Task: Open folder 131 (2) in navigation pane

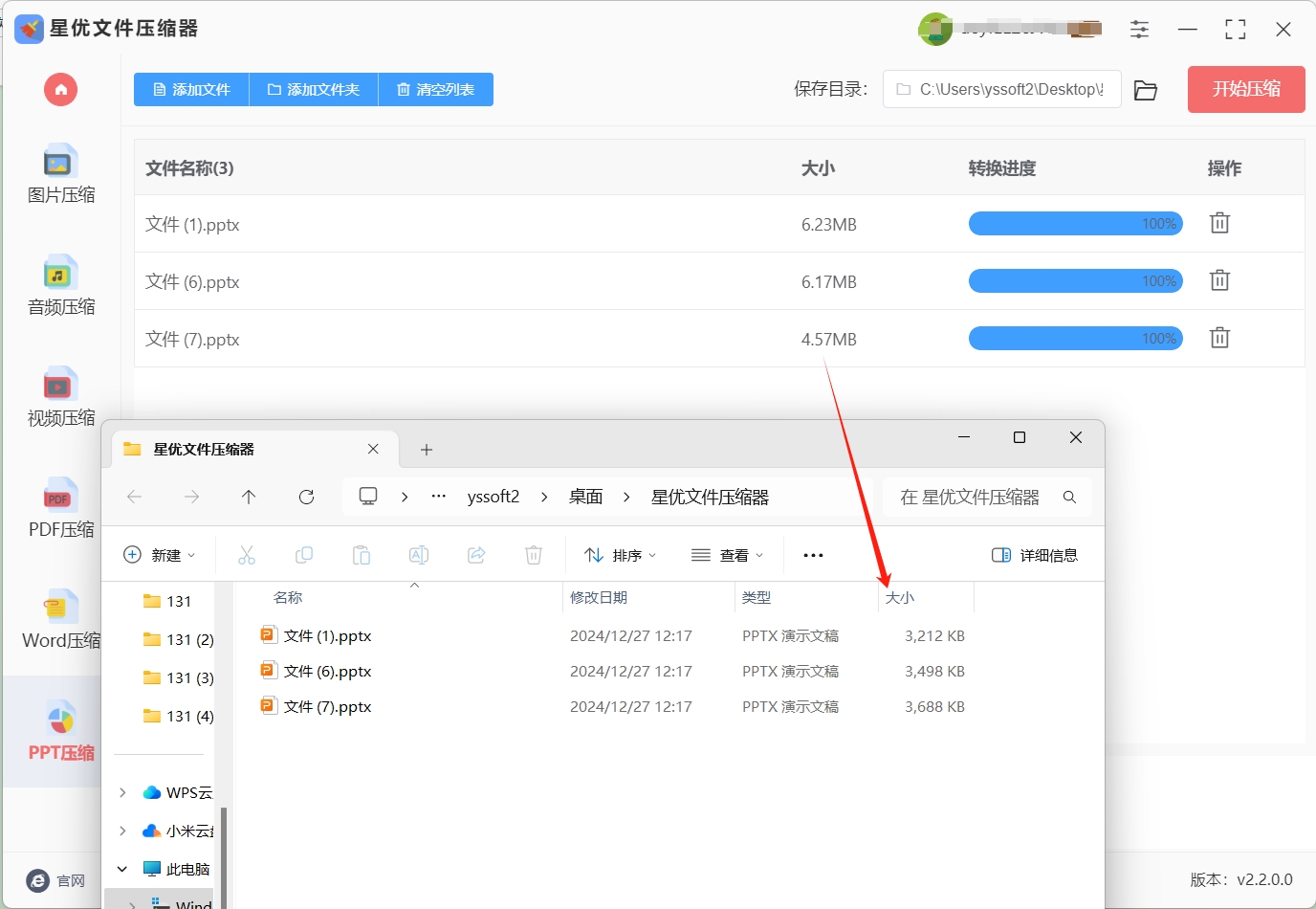Action: (178, 639)
